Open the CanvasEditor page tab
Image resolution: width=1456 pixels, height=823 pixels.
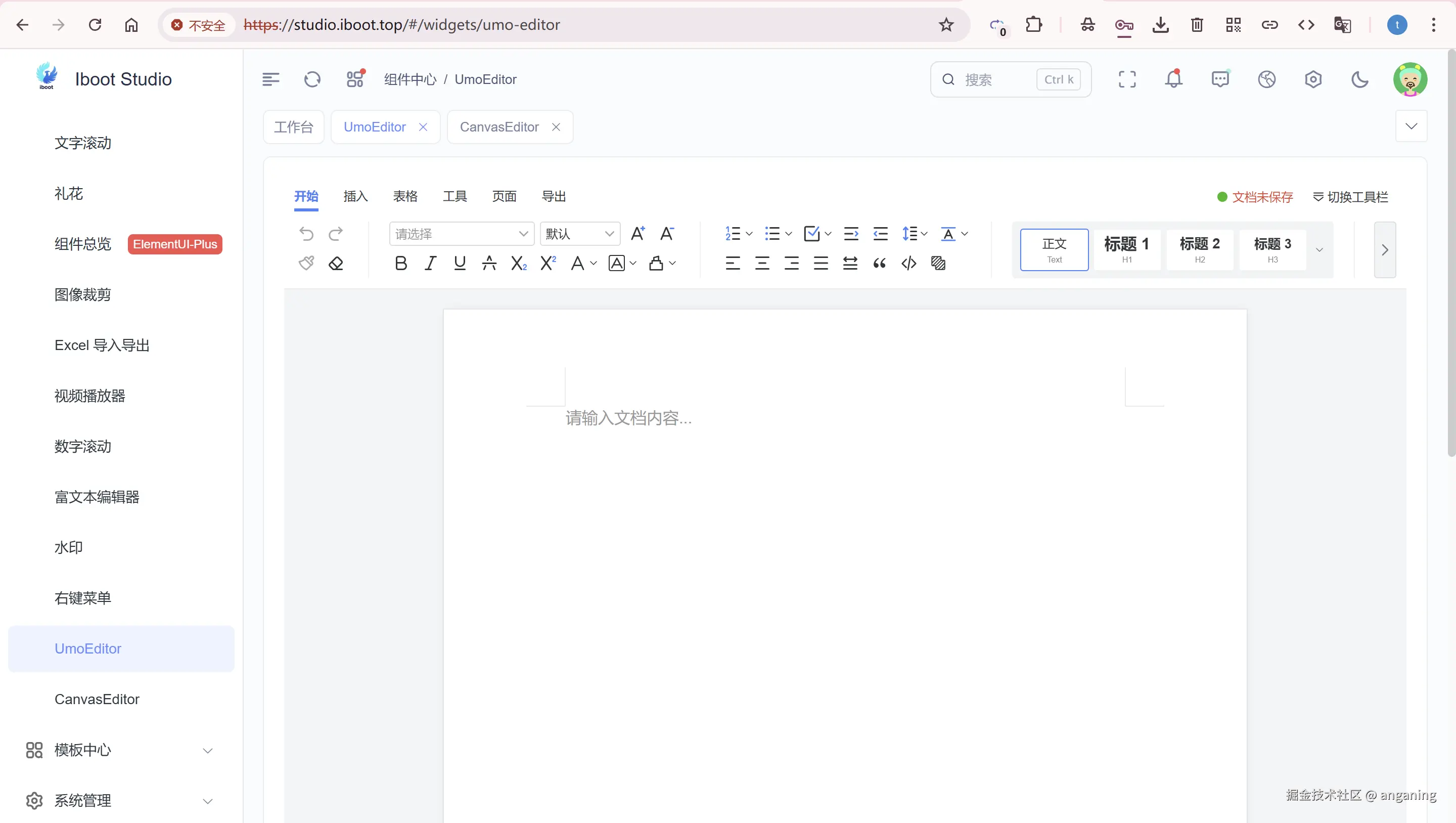tap(499, 127)
